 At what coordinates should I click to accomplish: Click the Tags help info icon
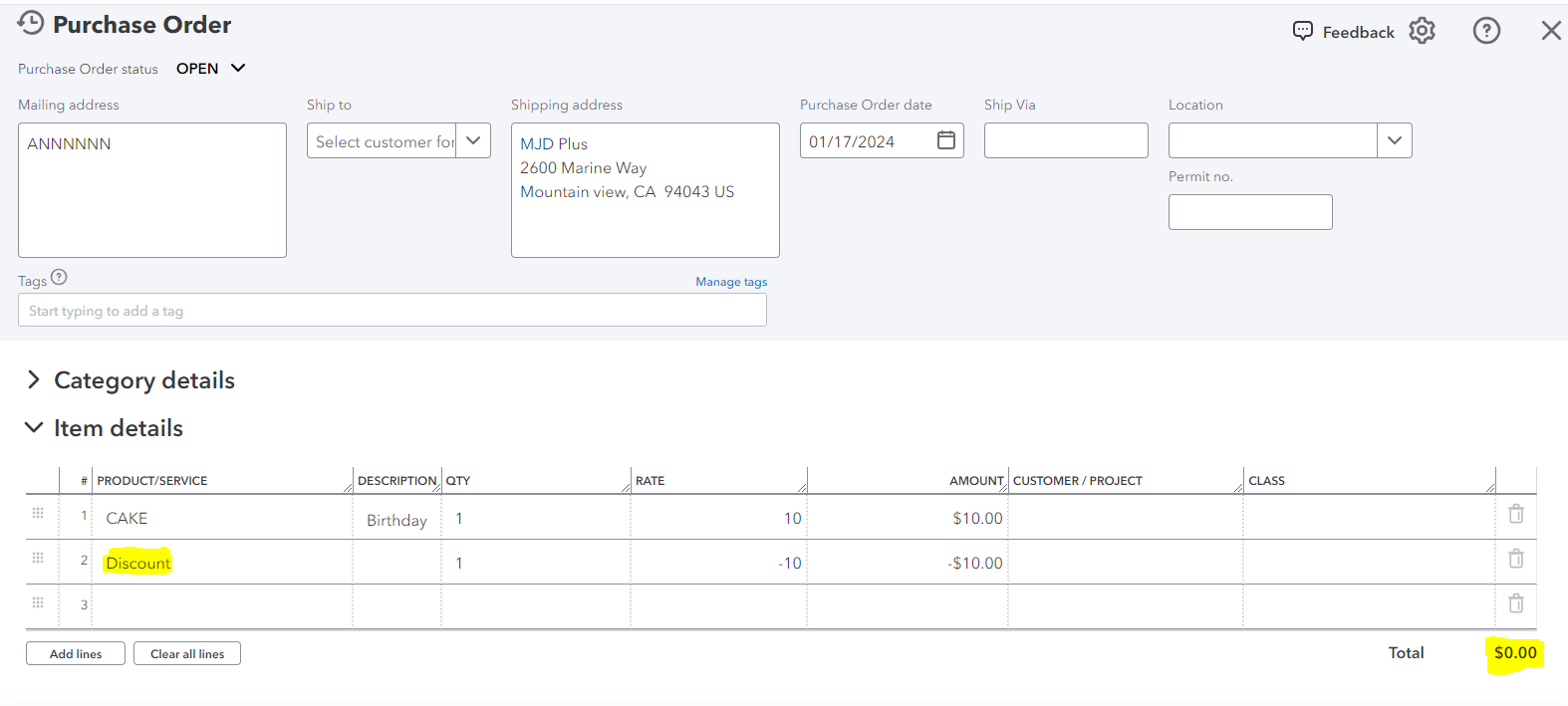pos(59,278)
